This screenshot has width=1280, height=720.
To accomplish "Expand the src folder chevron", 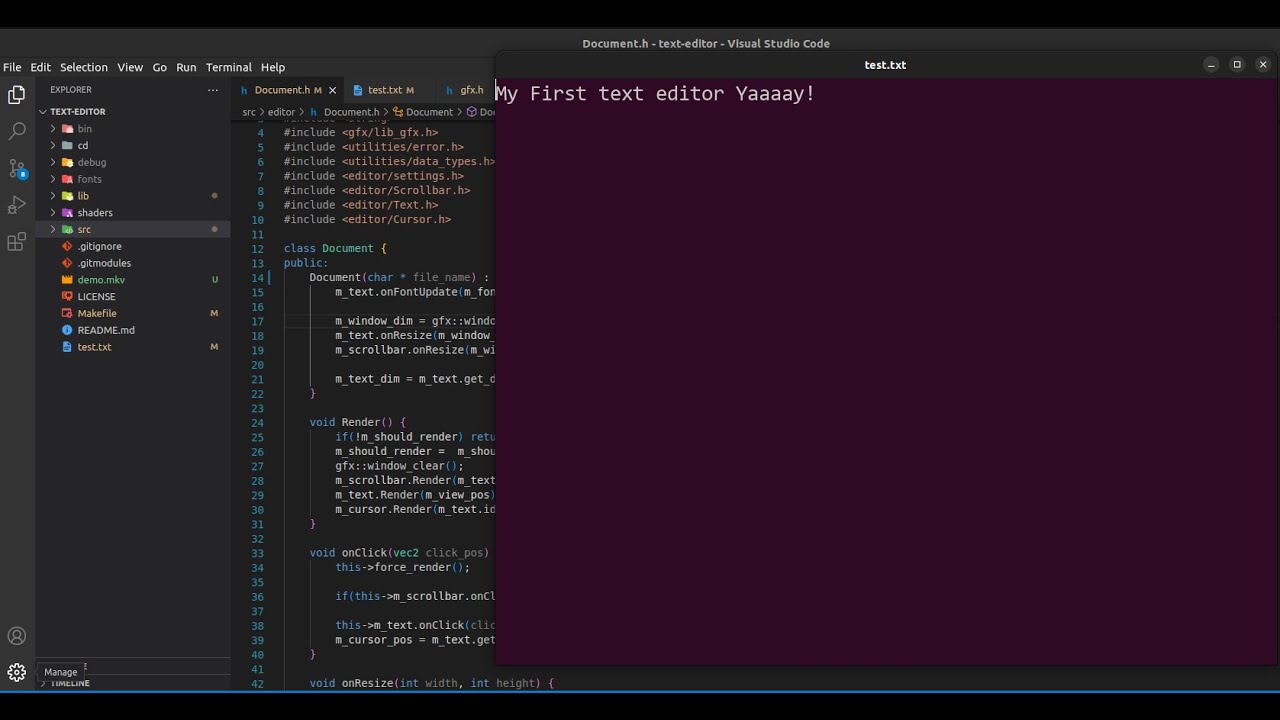I will point(53,230).
